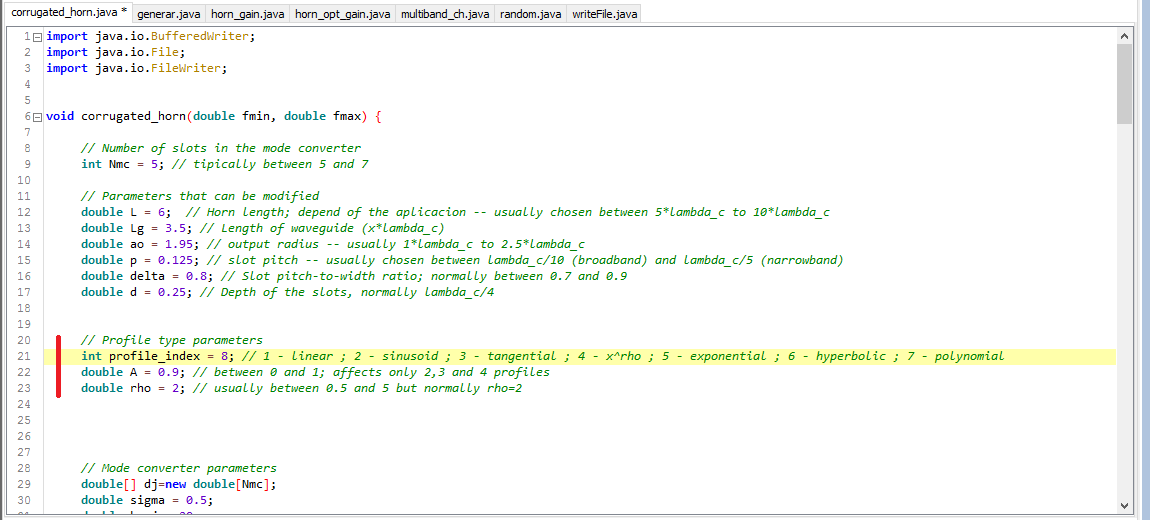Switch to the generar.java tab
Screen dimensions: 1150x520
(168, 14)
